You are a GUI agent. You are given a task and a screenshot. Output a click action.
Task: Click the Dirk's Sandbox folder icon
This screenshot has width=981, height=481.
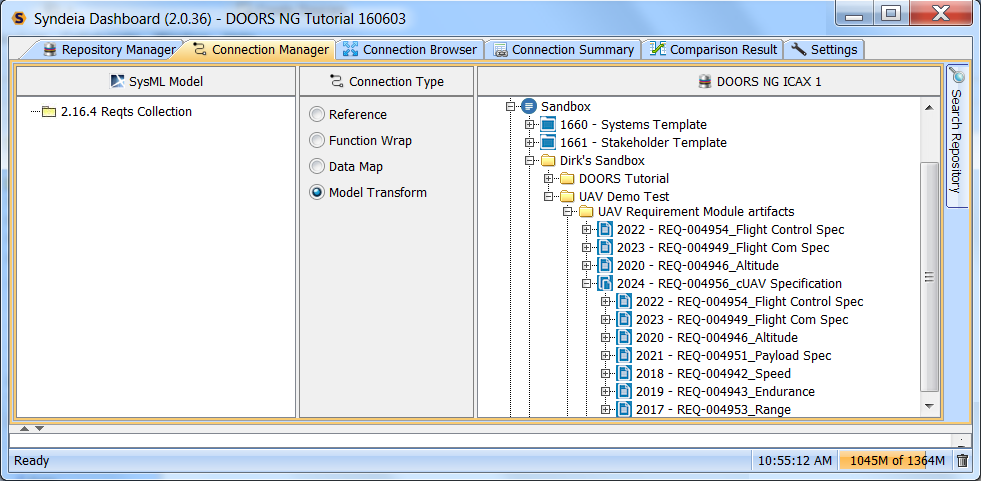click(x=548, y=161)
